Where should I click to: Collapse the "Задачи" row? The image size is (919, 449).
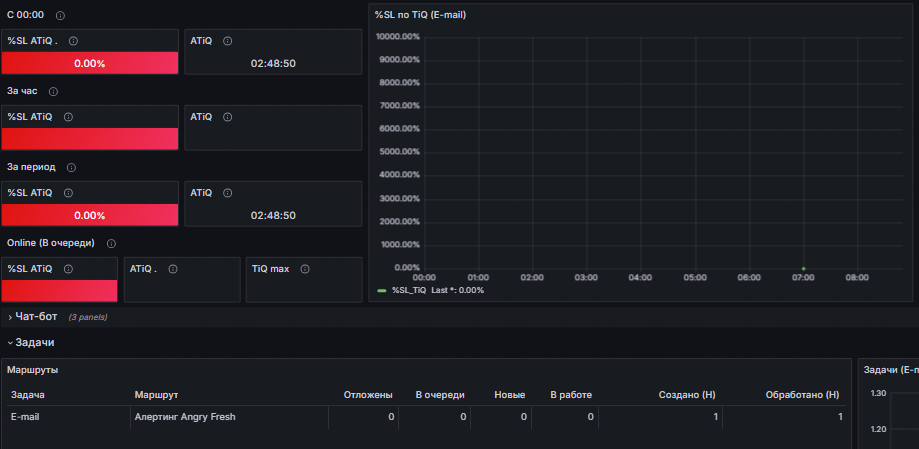click(35, 342)
